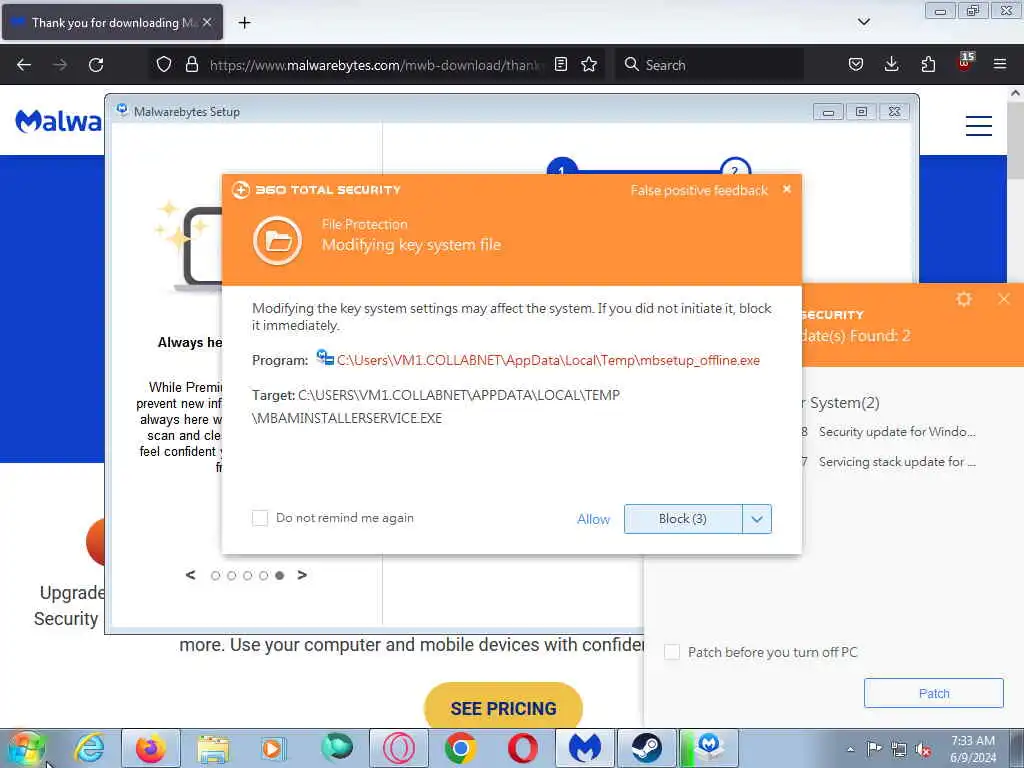Close the 360 updates found panel
1024x768 pixels.
click(1004, 299)
